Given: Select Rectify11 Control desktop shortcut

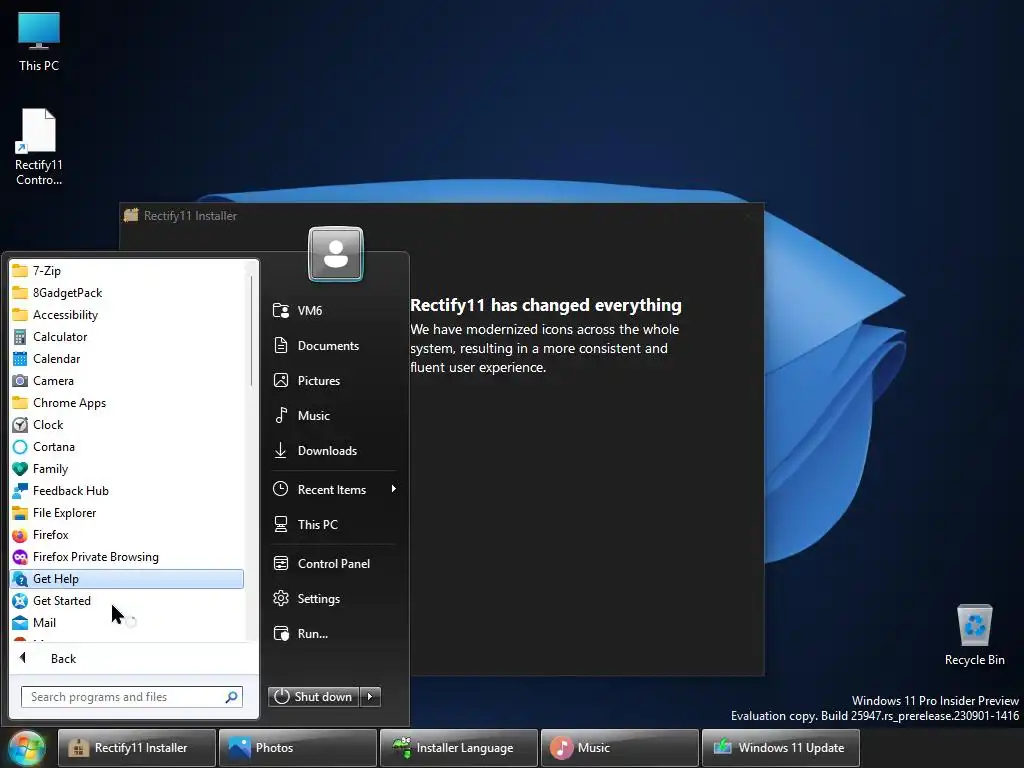Looking at the screenshot, I should [x=39, y=148].
